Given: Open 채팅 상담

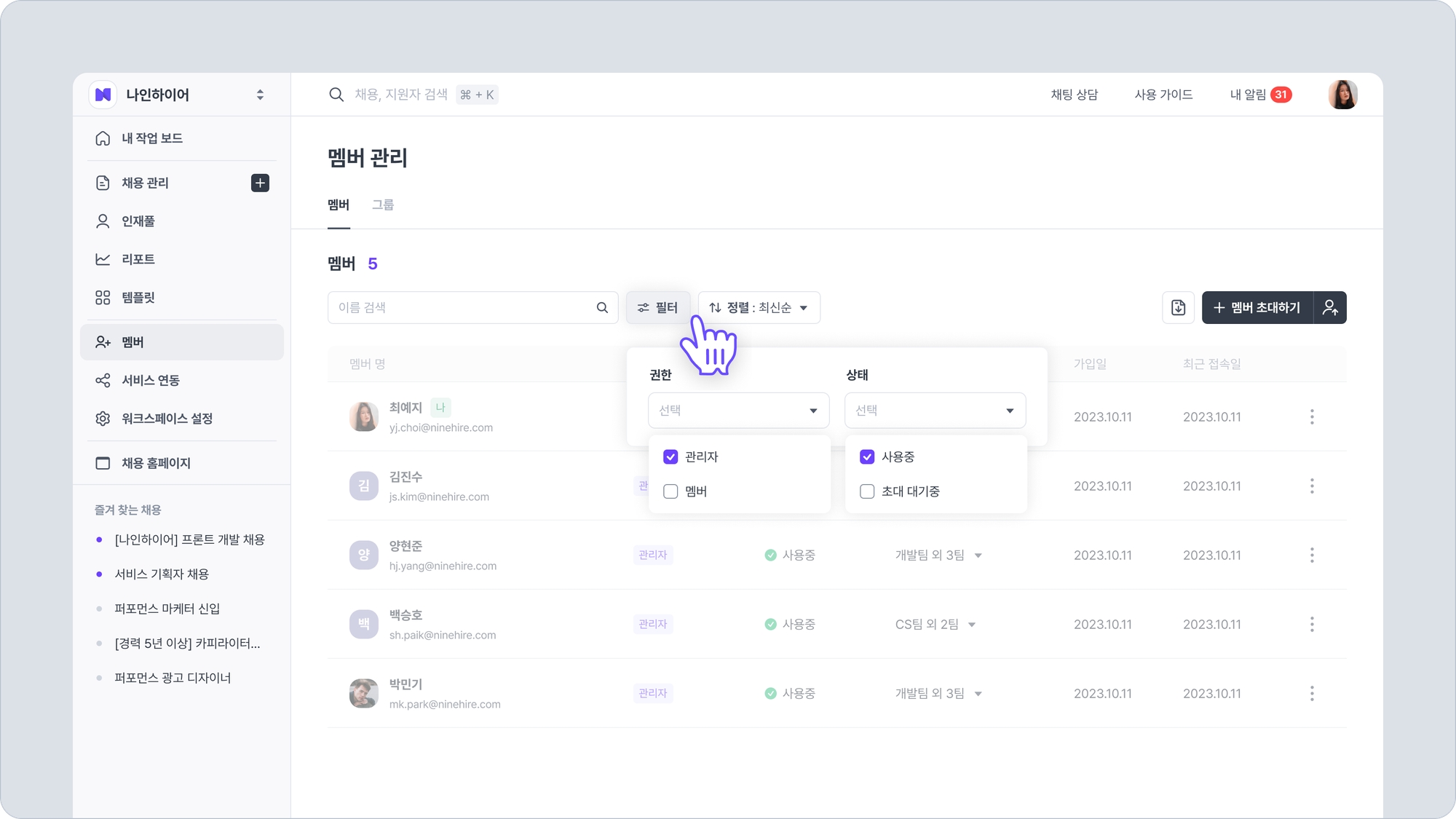Looking at the screenshot, I should (x=1074, y=95).
